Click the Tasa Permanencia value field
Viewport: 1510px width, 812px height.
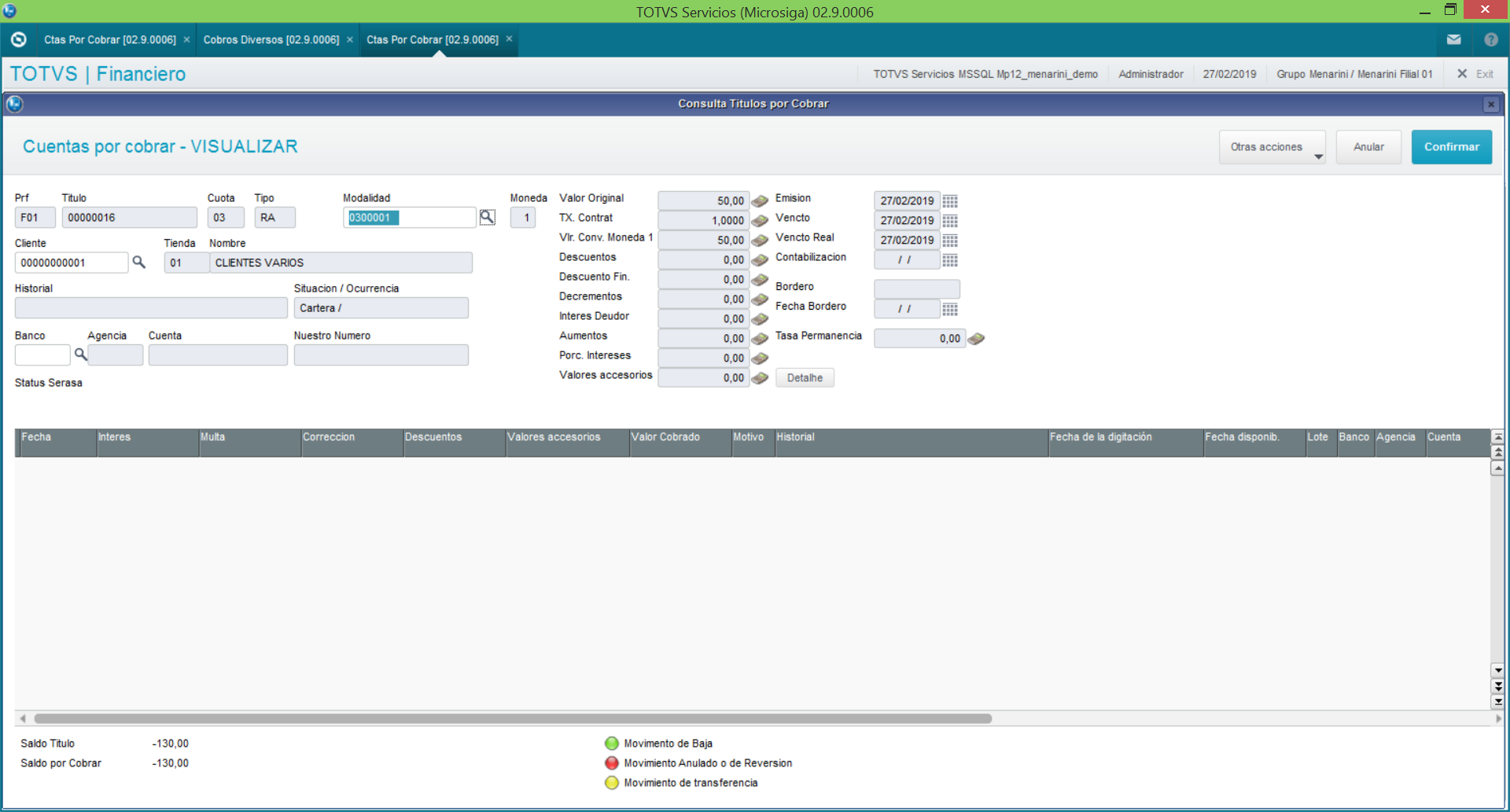pyautogui.click(x=919, y=339)
